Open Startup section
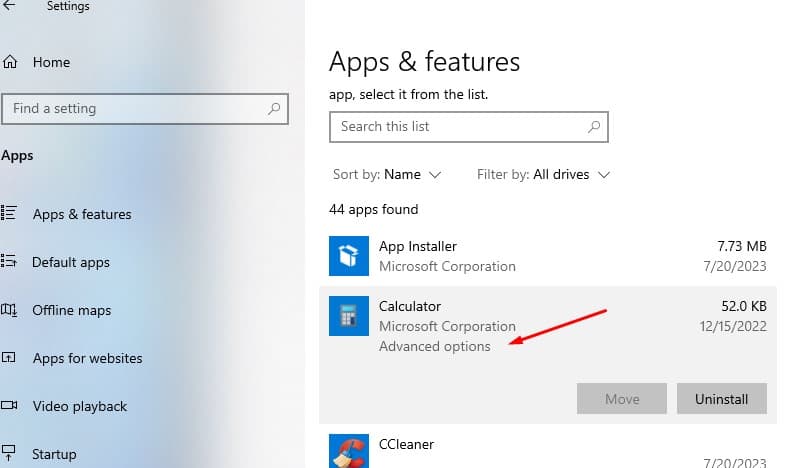Image resolution: width=809 pixels, height=468 pixels. 54,454
